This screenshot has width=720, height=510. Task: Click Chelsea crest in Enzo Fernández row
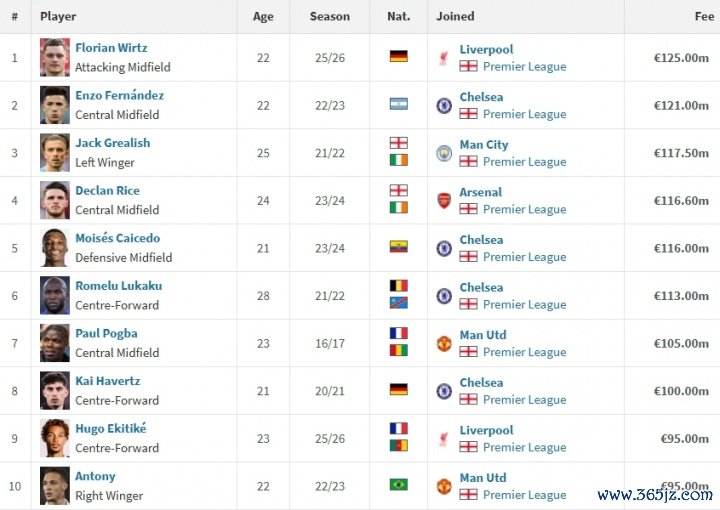(444, 105)
